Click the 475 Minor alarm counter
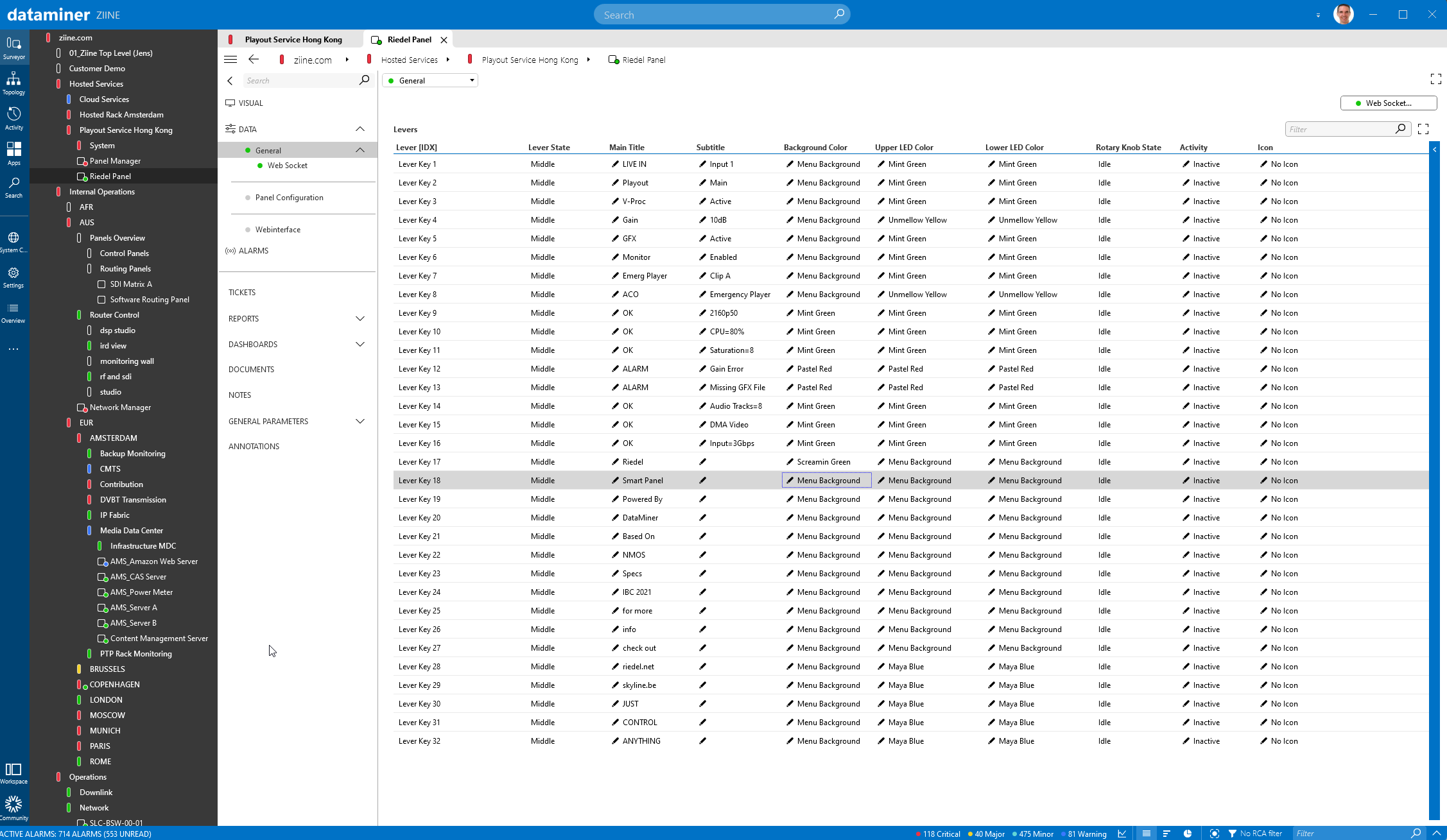This screenshot has width=1447, height=840. pos(1033,834)
